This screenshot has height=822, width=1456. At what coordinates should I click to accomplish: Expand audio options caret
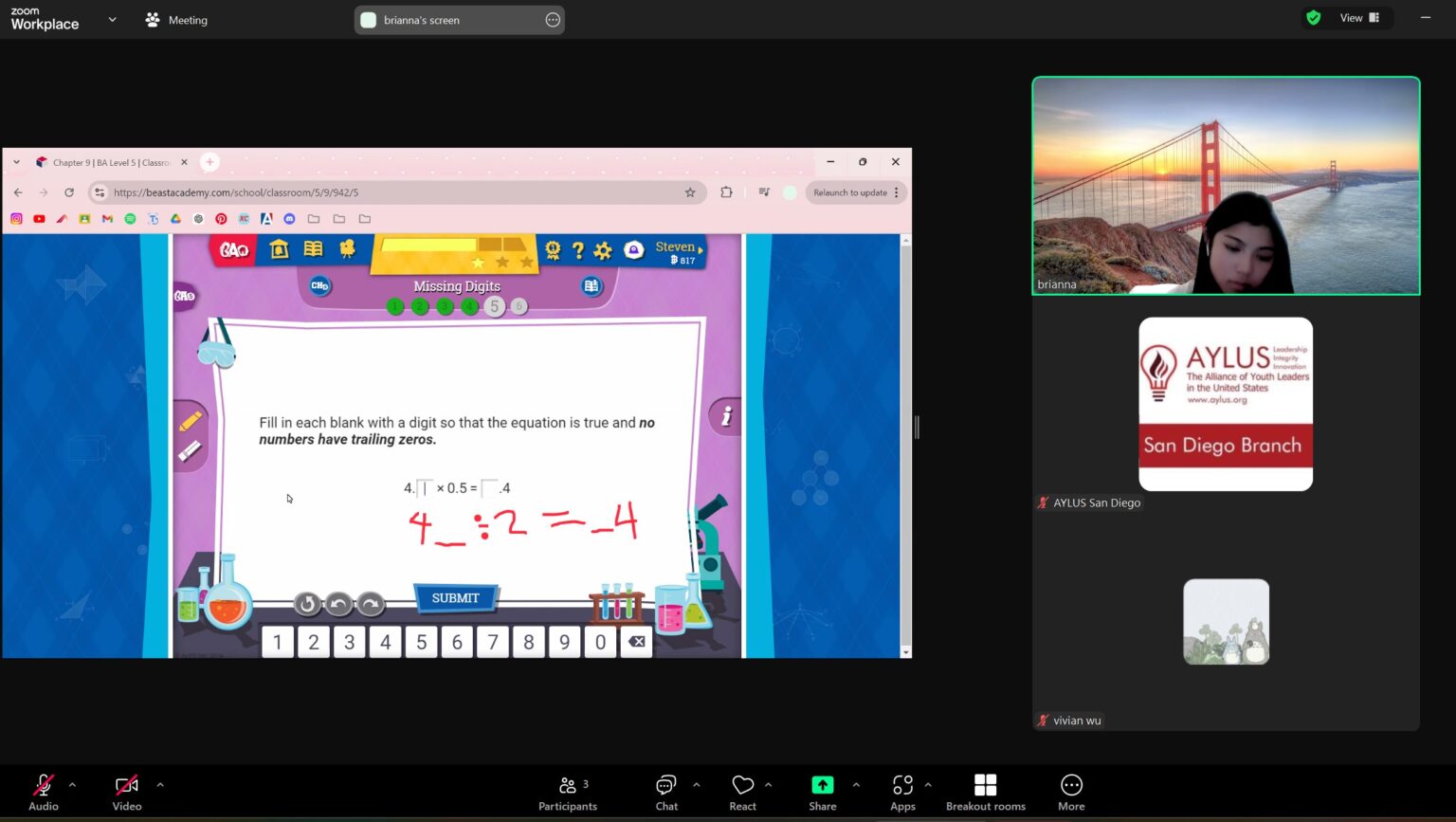point(72,785)
